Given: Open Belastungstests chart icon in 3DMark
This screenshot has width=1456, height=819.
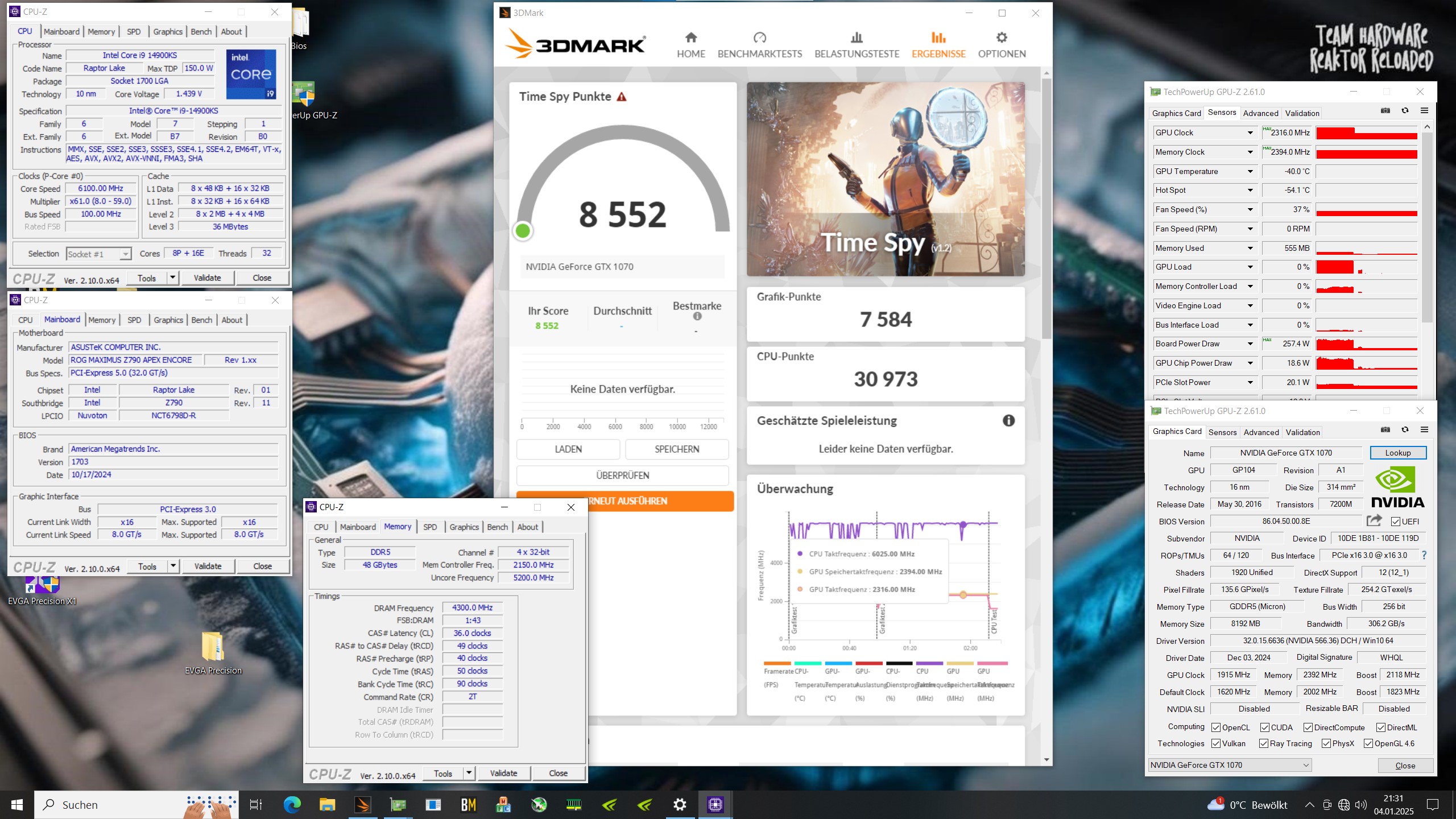Looking at the screenshot, I should click(857, 38).
